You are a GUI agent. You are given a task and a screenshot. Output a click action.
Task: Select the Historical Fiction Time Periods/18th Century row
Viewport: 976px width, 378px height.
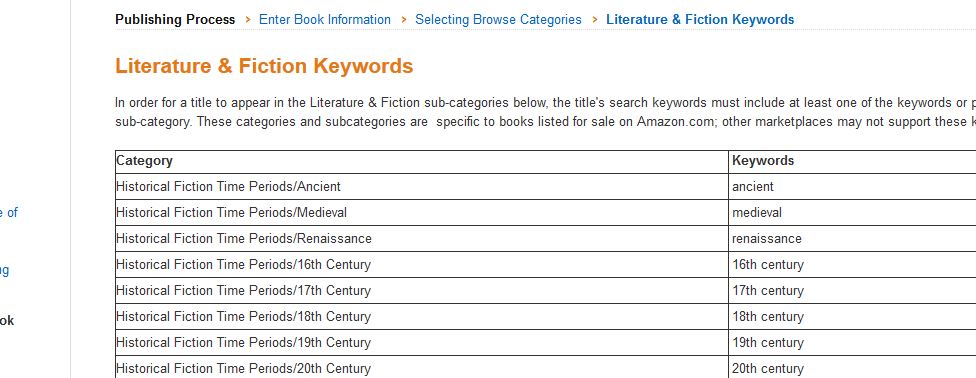tap(545, 316)
